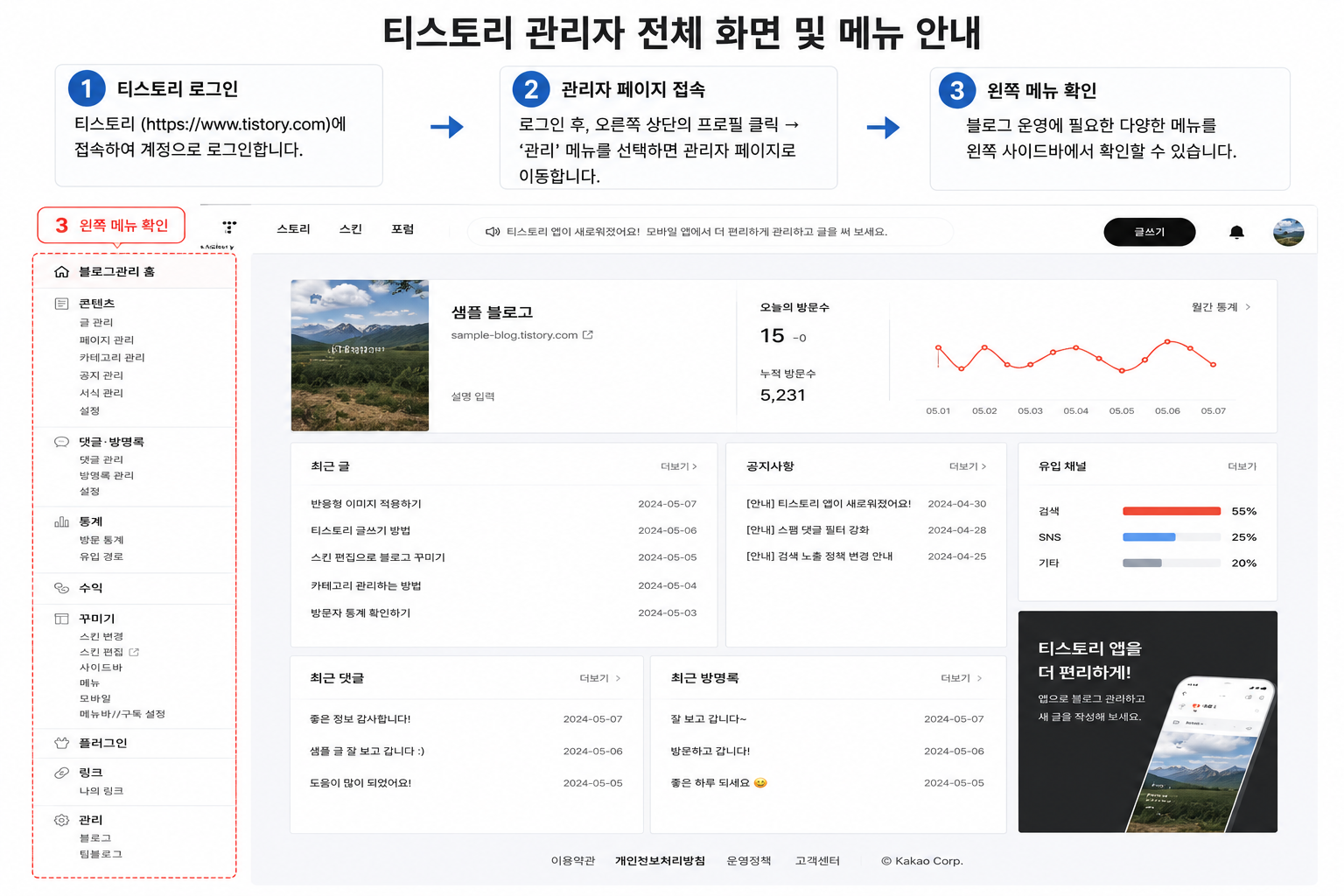Image resolution: width=1344 pixels, height=896 pixels.
Task: Select 나의 링크 in the sidebar
Action: click(x=101, y=791)
